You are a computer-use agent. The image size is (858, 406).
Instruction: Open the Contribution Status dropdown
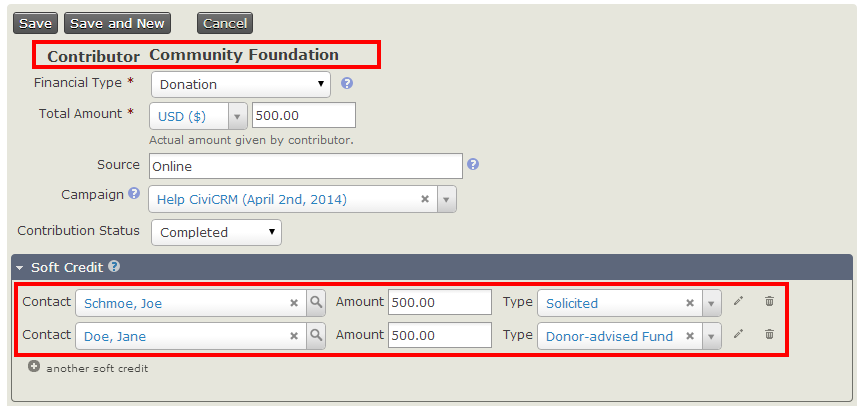[216, 233]
